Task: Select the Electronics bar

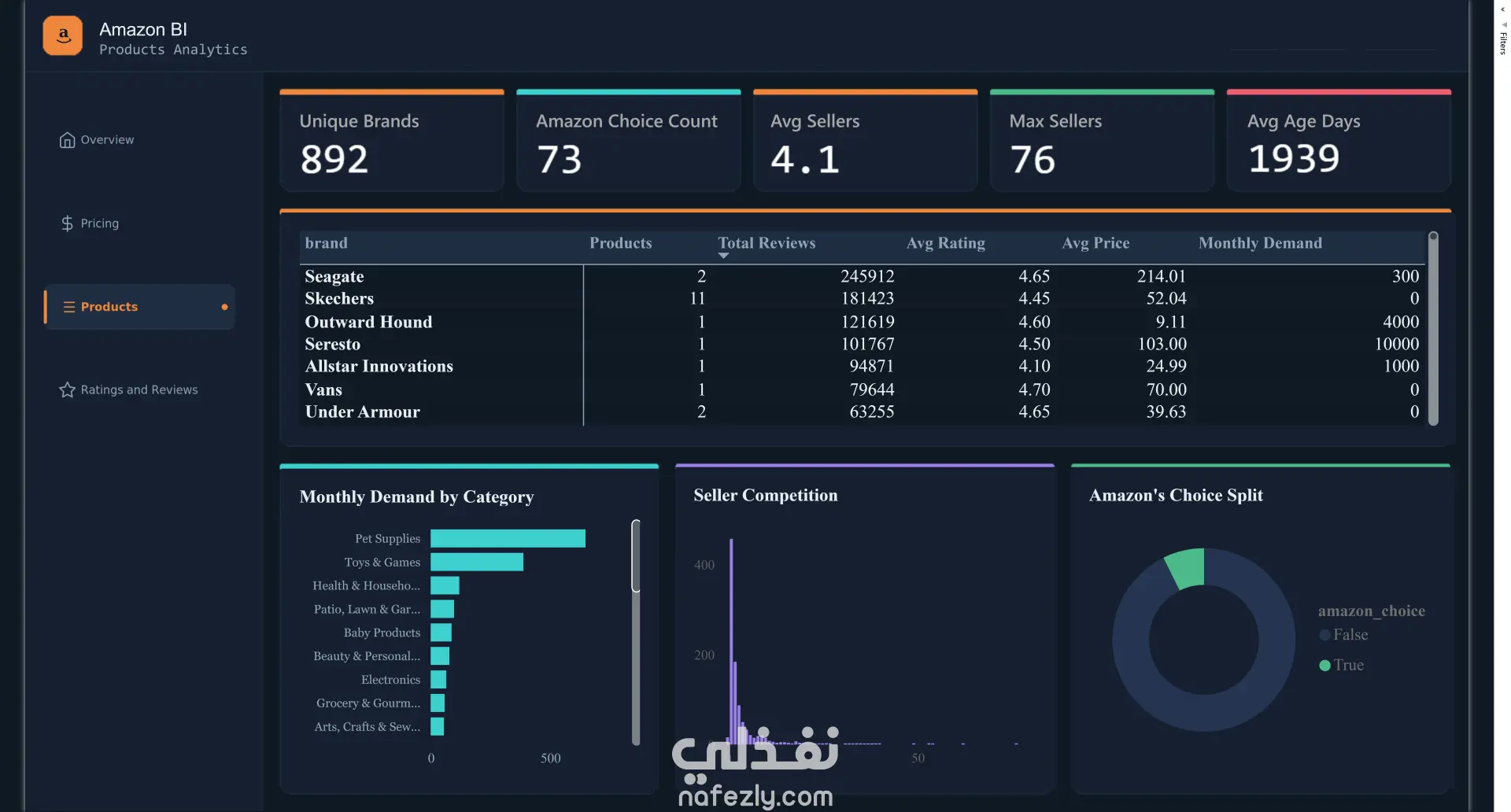Action: (438, 680)
